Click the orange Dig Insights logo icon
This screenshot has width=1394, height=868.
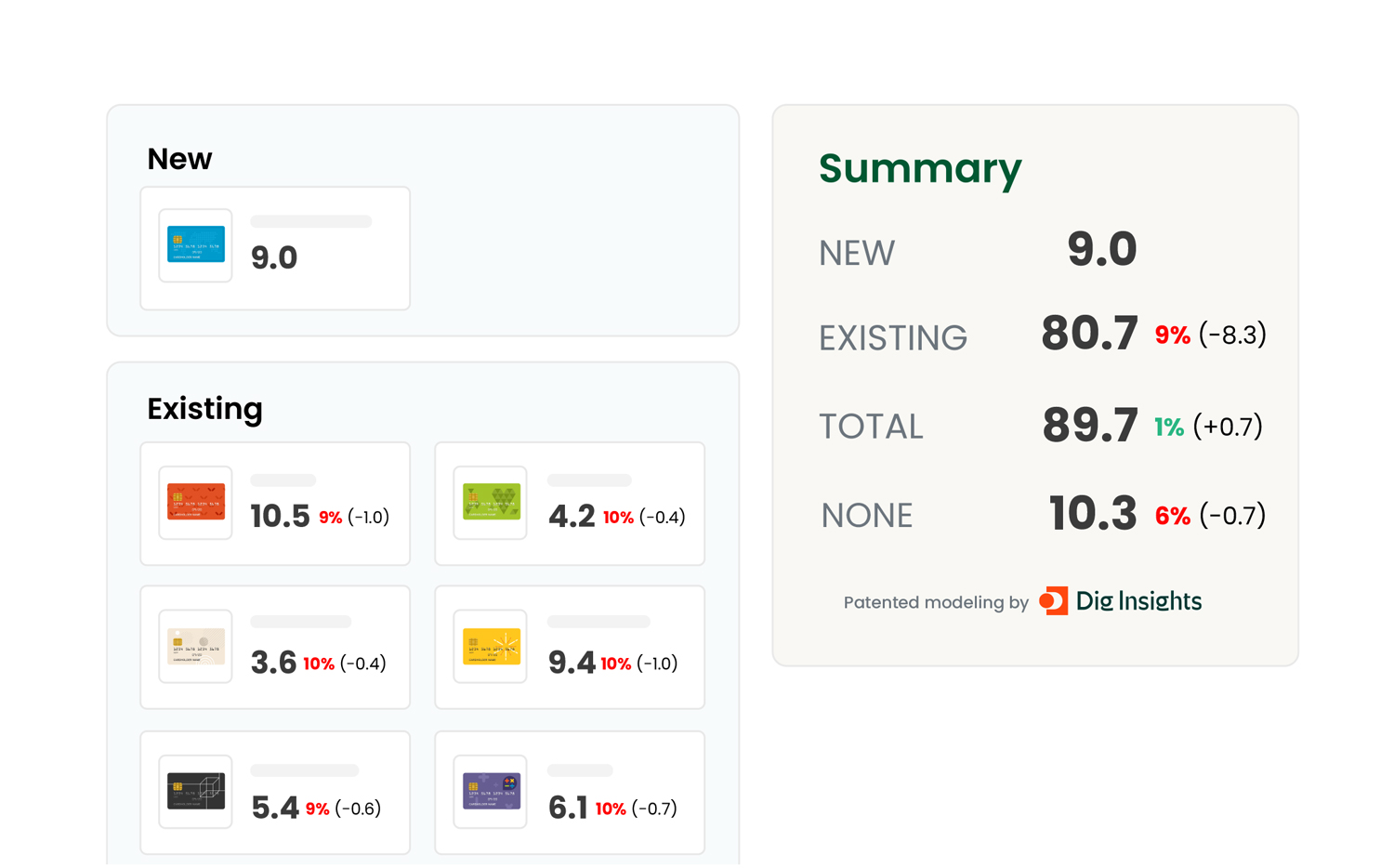(1053, 601)
